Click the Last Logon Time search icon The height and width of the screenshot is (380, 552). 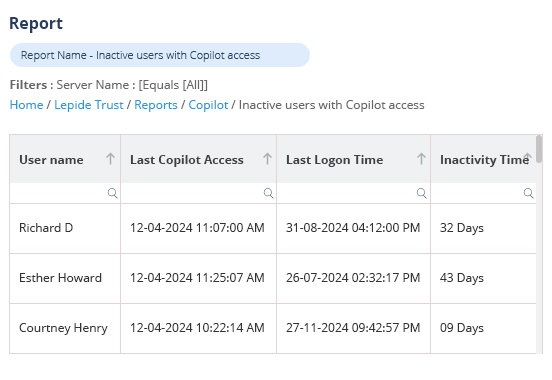pos(422,193)
